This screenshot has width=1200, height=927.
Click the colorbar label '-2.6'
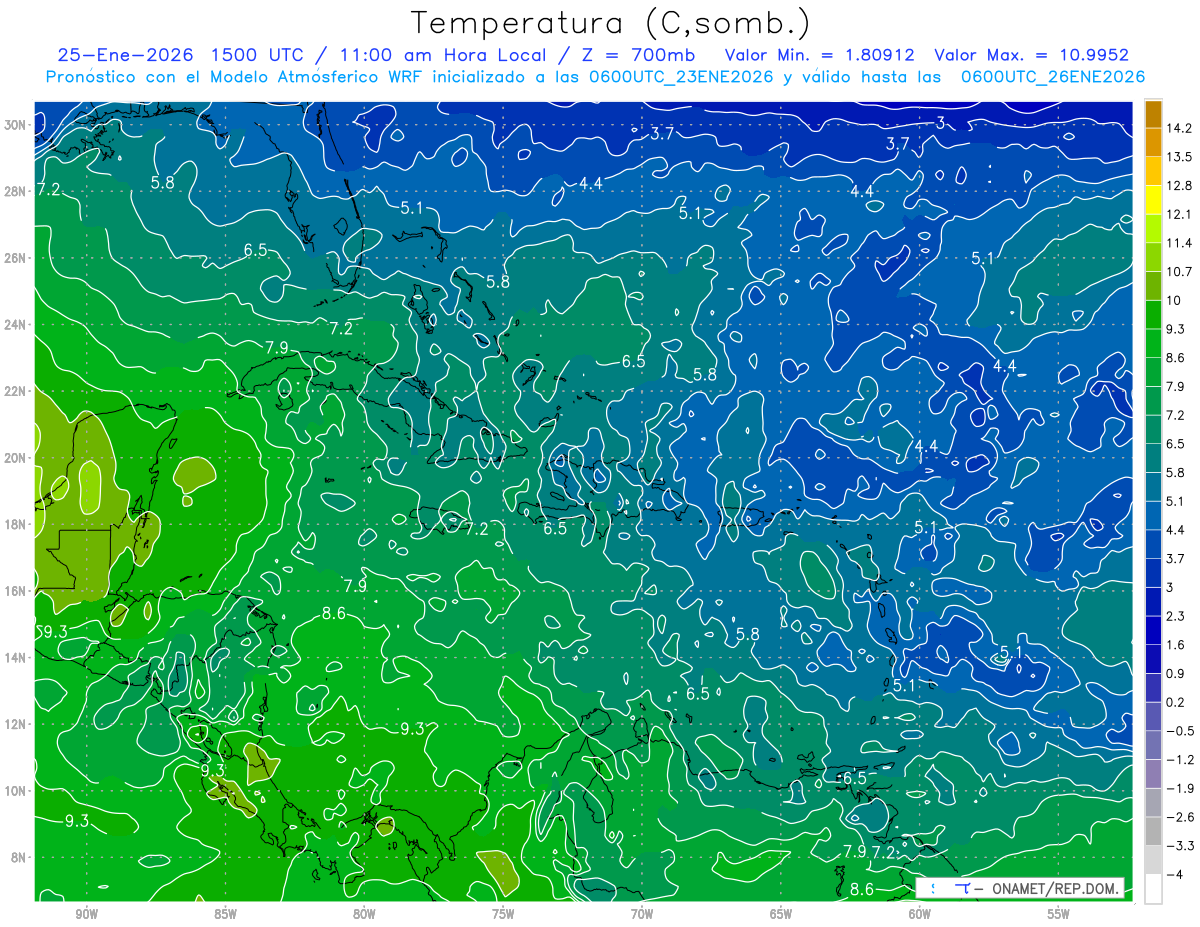(1179, 817)
